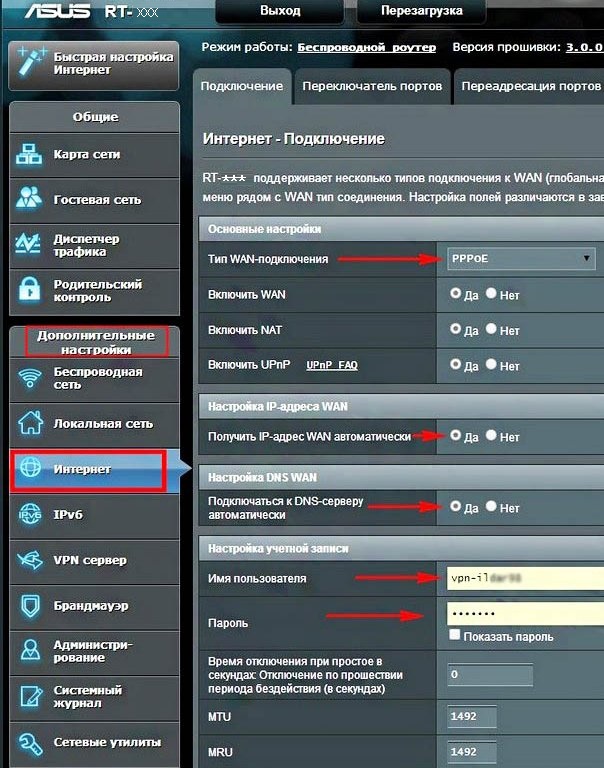Choose Нет for automatic DNS server connection
Screen dimensions: 604x768
pyautogui.click(x=491, y=506)
